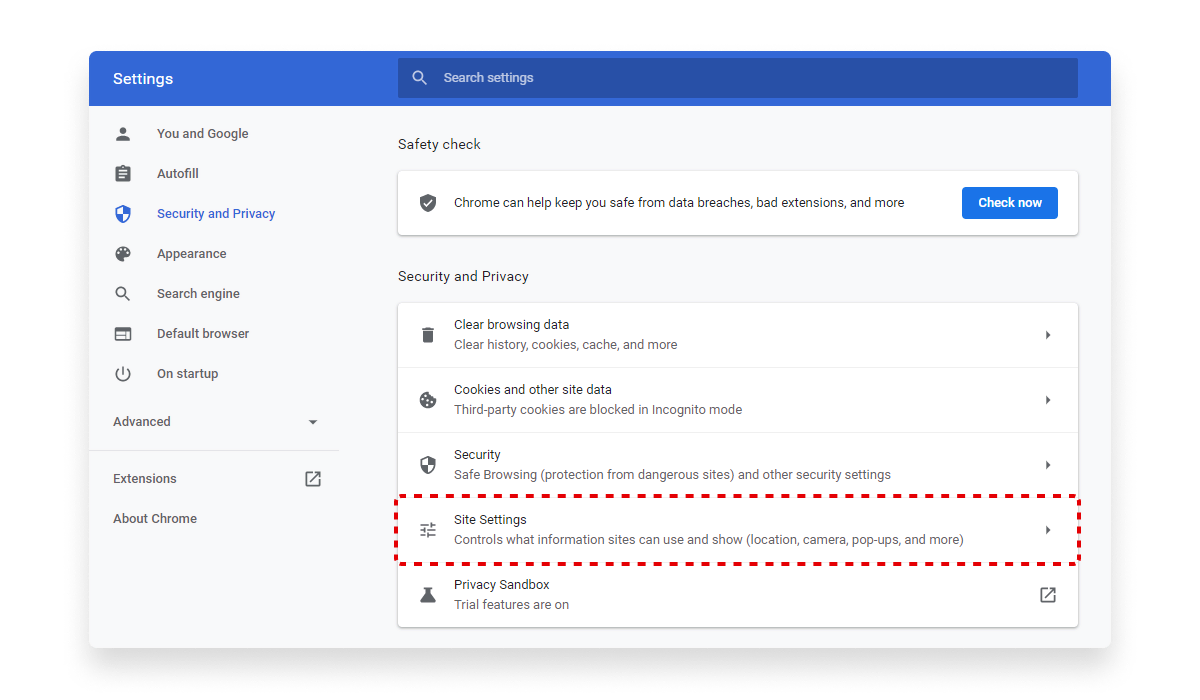Click the shield icon beside Security and Privacy in the sidebar
Screen dimensions: 1200x700
pos(123,213)
